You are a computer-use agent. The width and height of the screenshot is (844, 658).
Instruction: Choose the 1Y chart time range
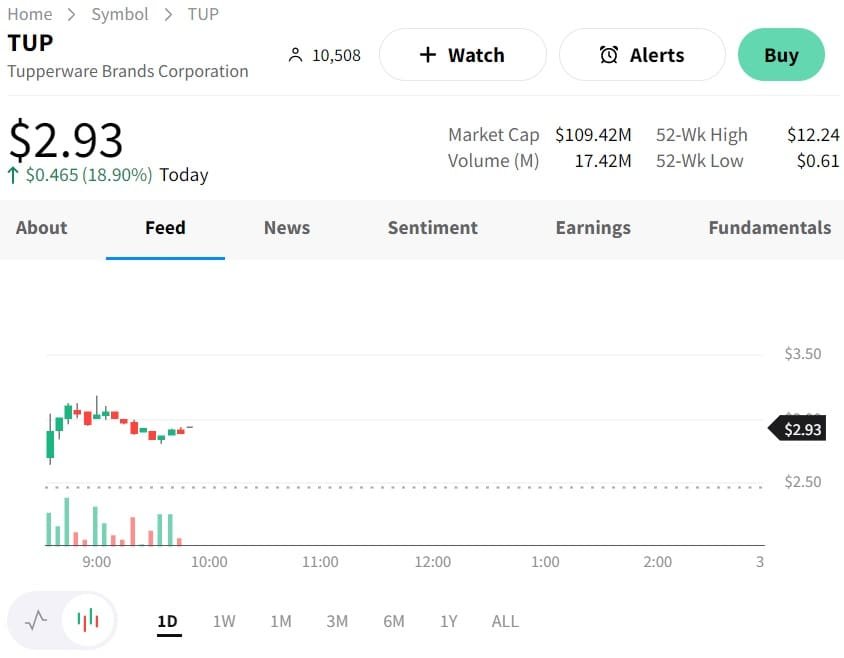449,621
